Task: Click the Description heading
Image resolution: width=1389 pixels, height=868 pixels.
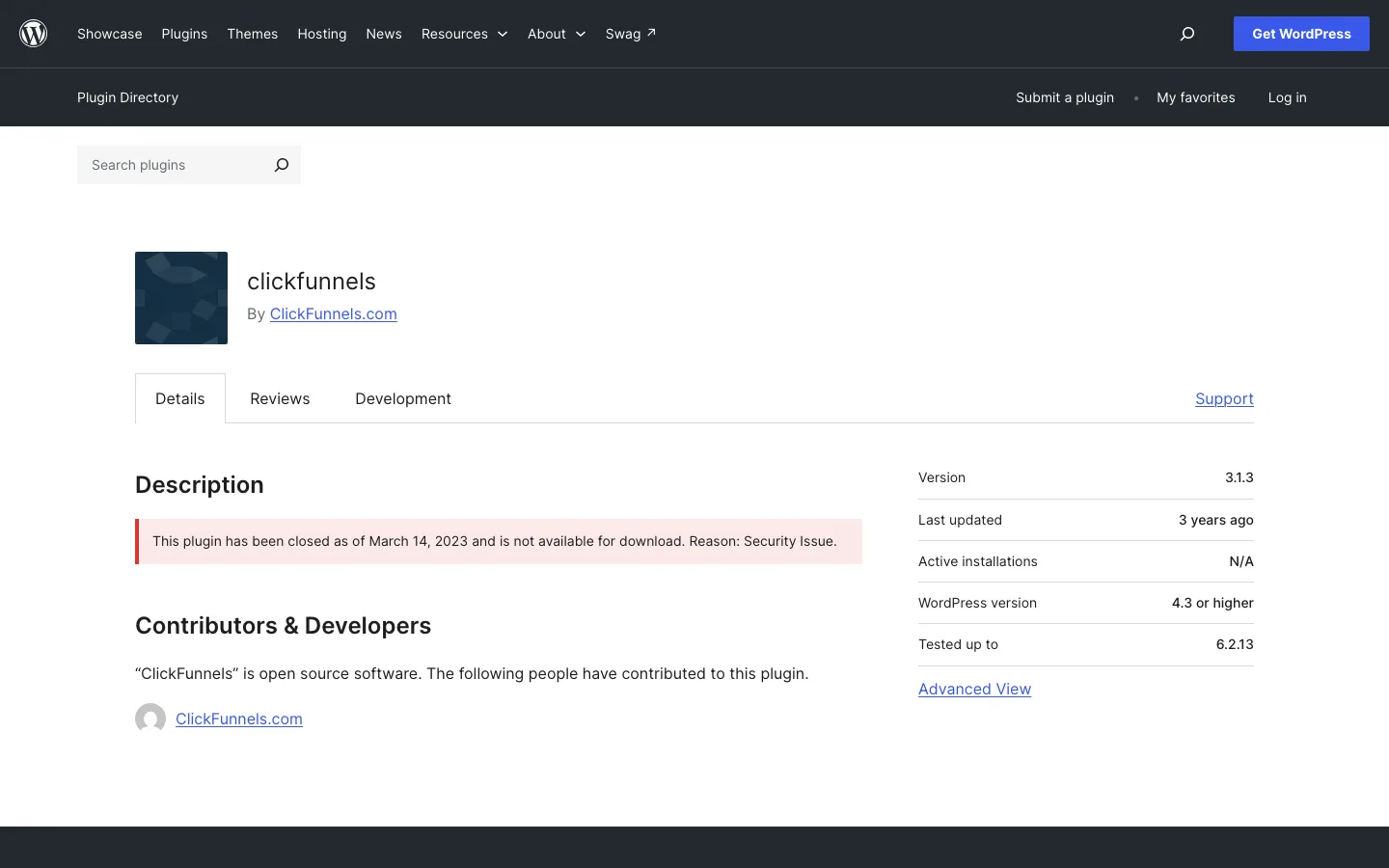Action: click(200, 484)
